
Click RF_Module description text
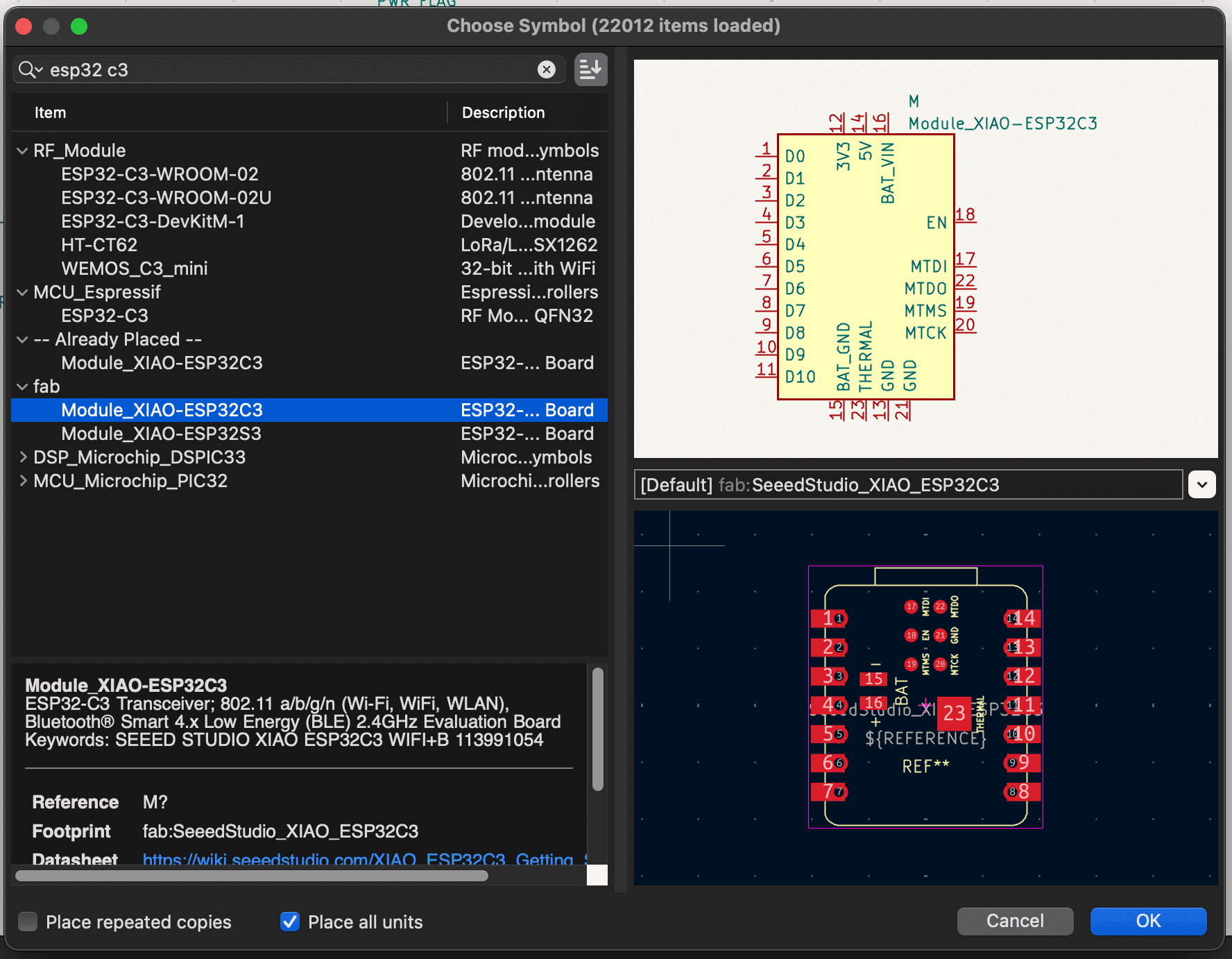[530, 151]
